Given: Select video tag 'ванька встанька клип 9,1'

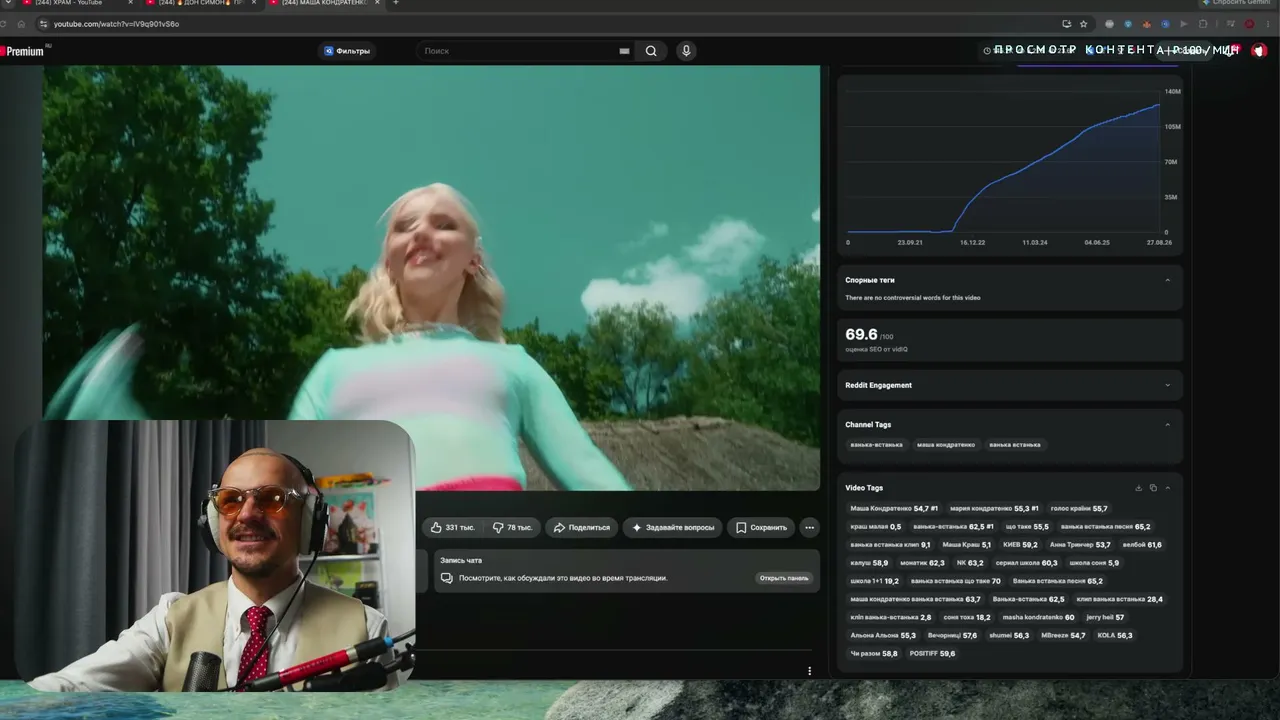Looking at the screenshot, I should click(x=890, y=545).
